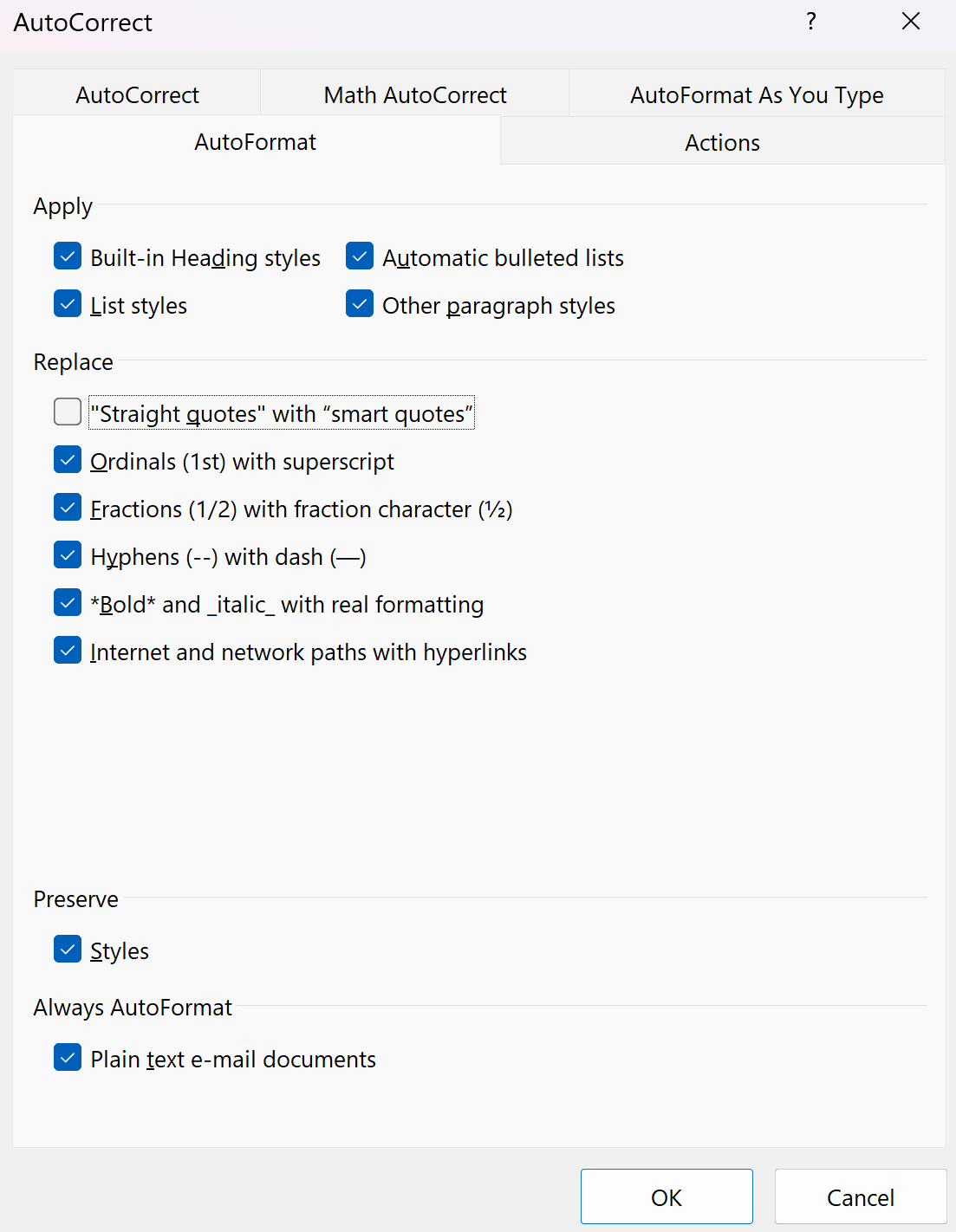Toggle Automatic bulleted lists checkbox
This screenshot has width=956, height=1232.
tap(360, 257)
